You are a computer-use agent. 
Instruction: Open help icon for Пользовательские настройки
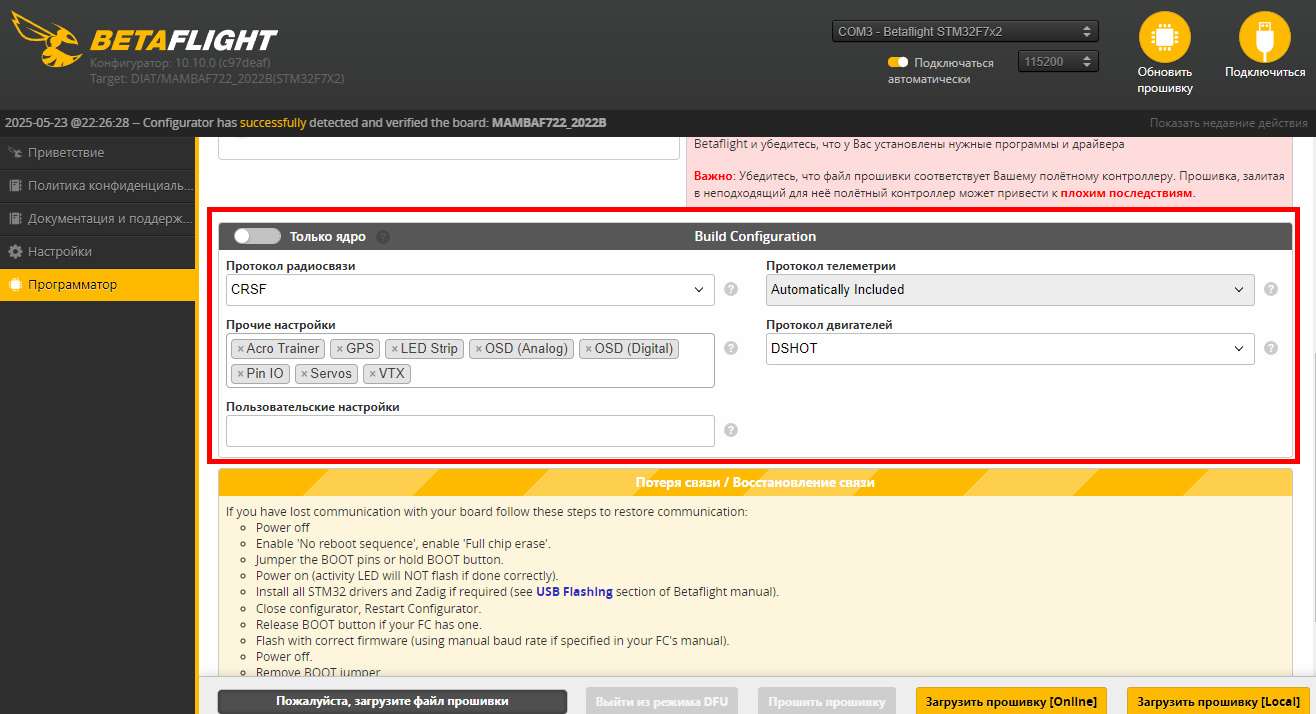pyautogui.click(x=731, y=430)
